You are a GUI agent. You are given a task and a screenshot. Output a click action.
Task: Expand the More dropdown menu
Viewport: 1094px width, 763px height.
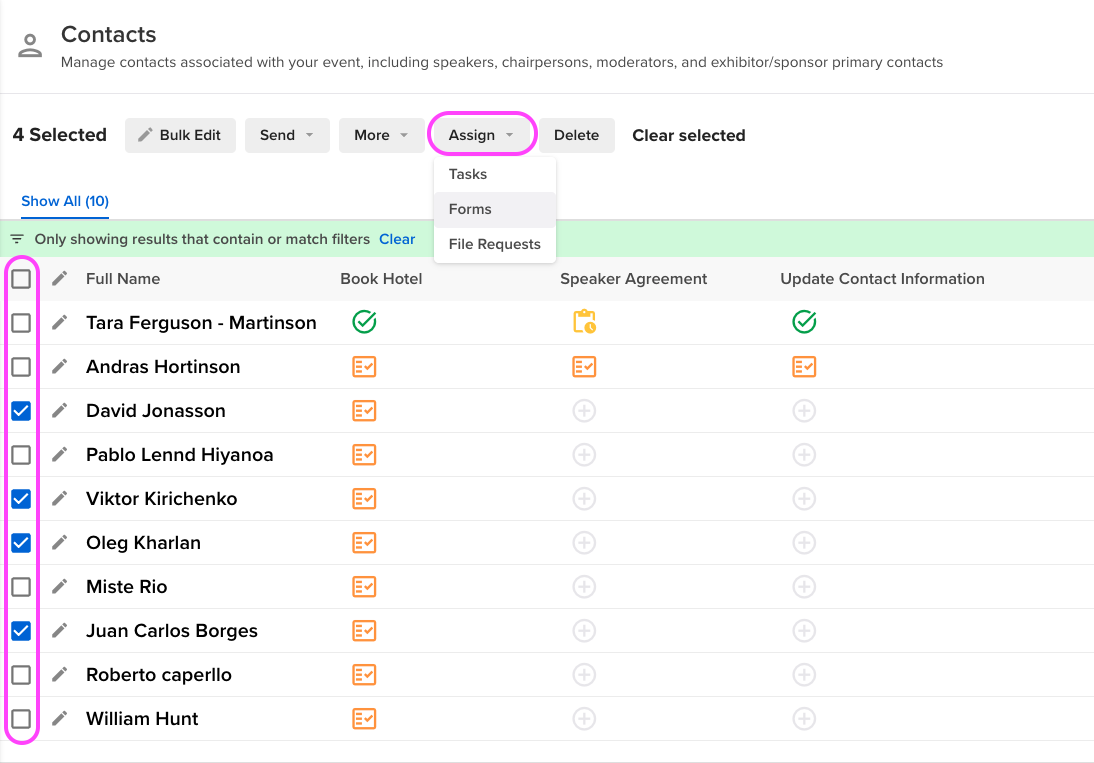pyautogui.click(x=381, y=135)
